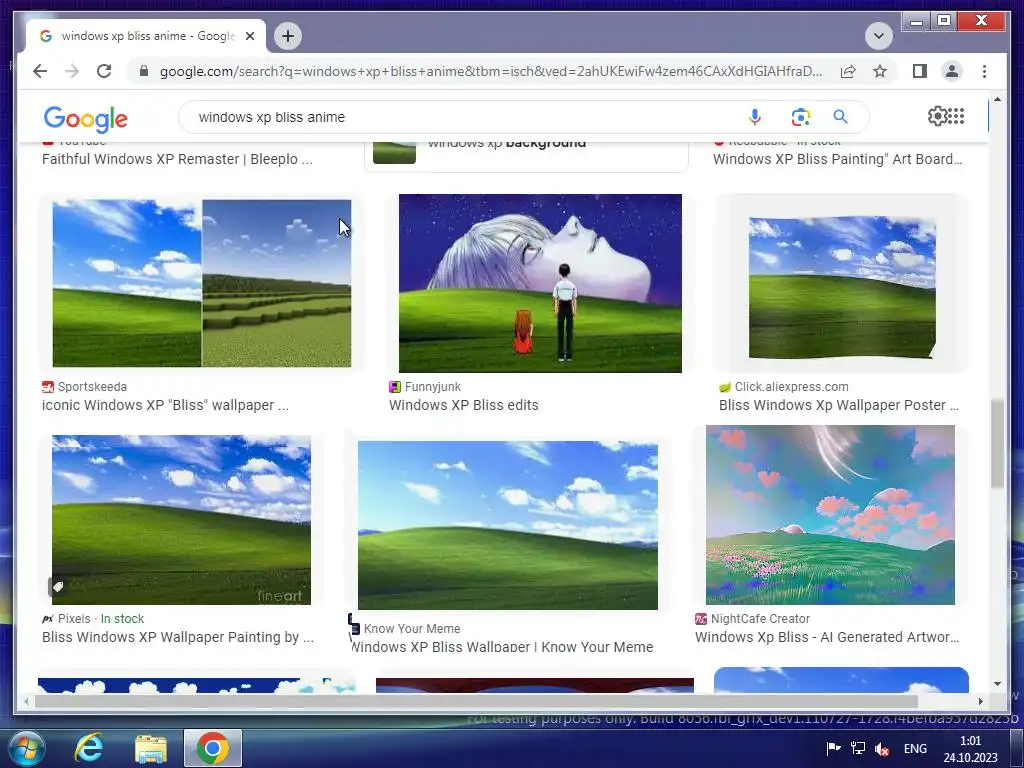Open 'Bliss Windows Xp Wallpaper Poster' link
1024x768 pixels.
tap(839, 406)
